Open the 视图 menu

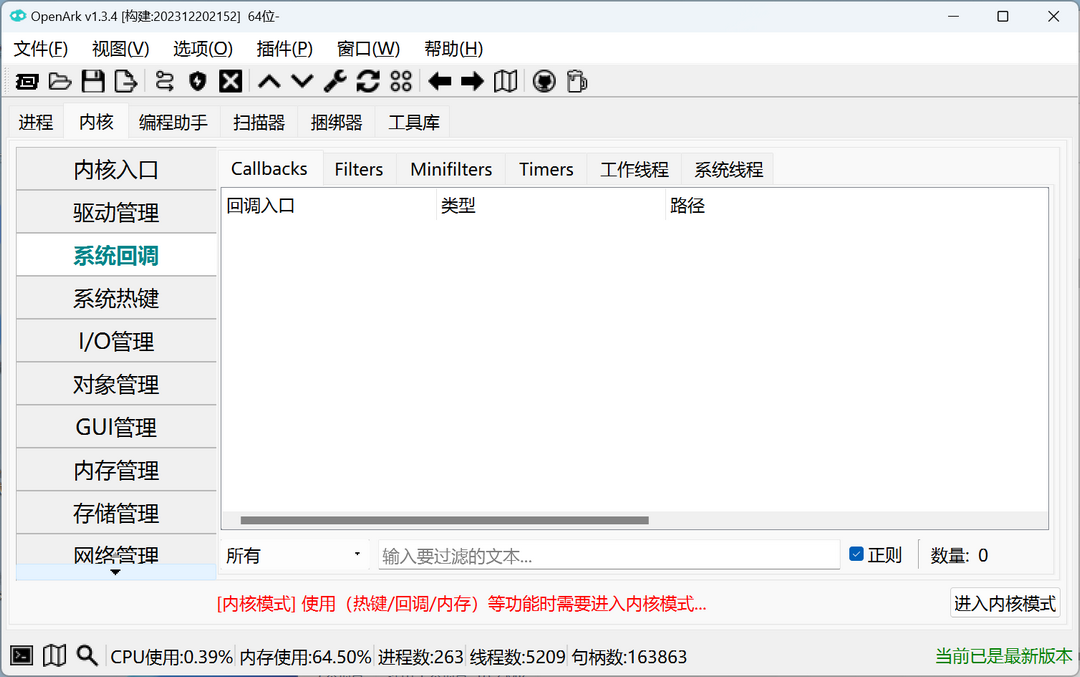point(119,48)
